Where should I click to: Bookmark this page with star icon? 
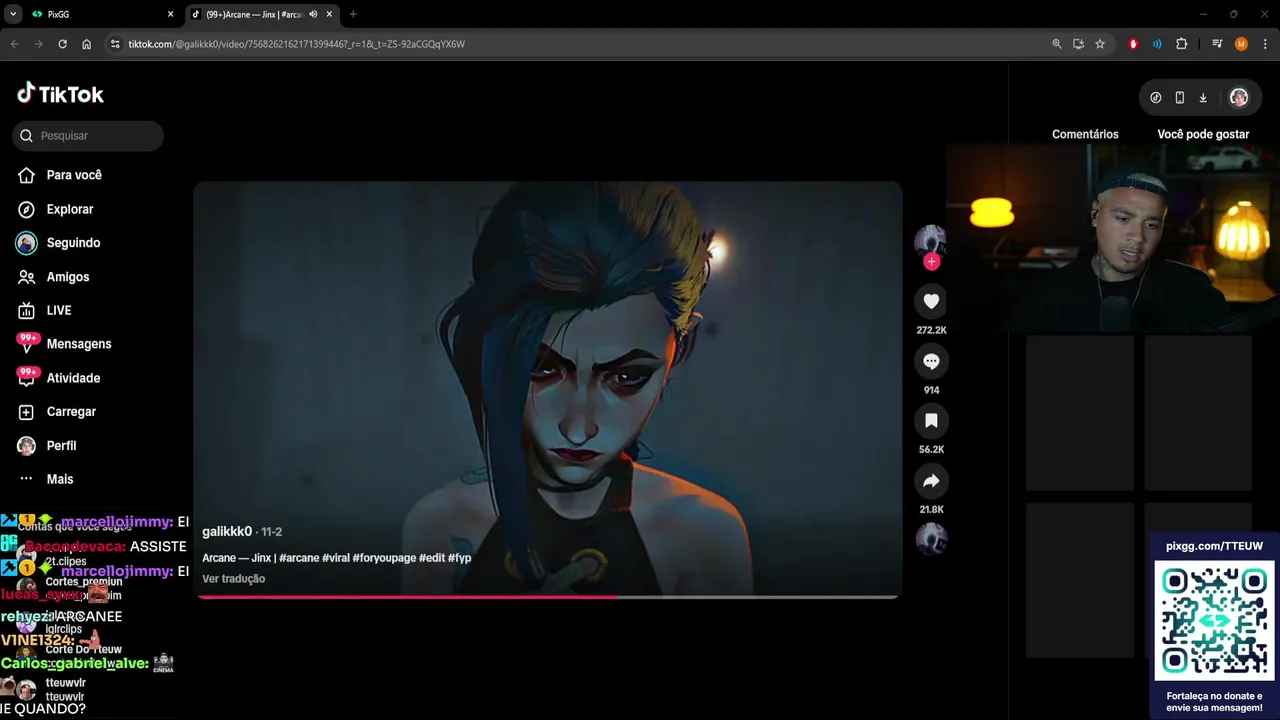click(x=1100, y=44)
